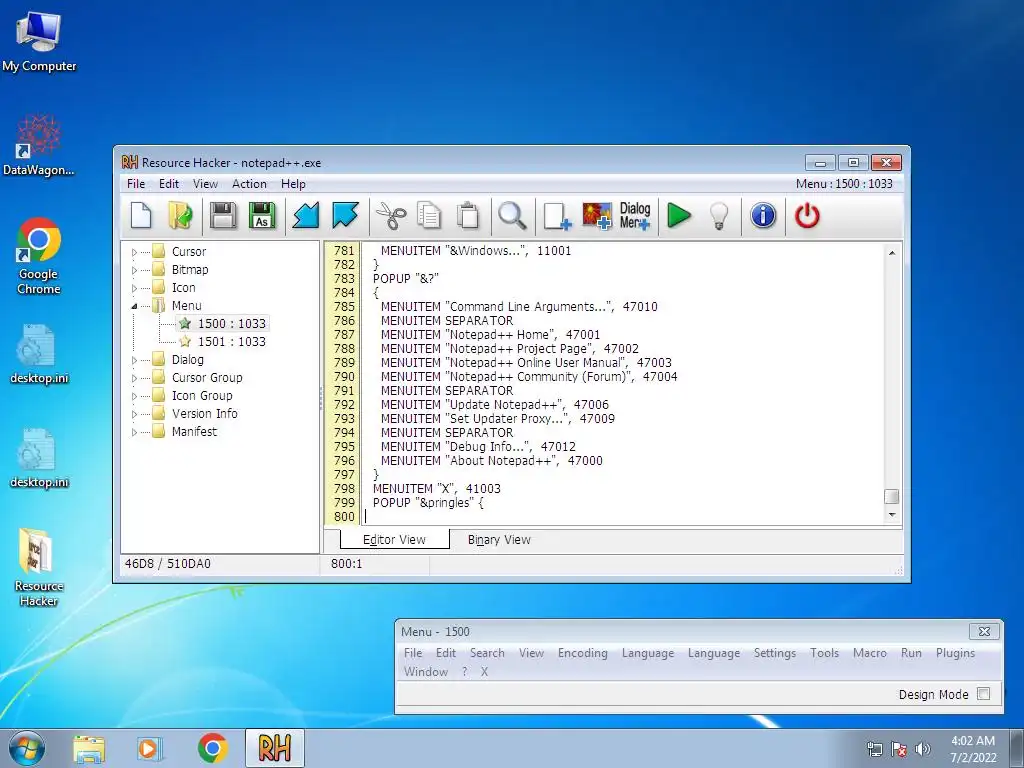Click the Save As floppy icon
This screenshot has width=1024, height=768.
(262, 216)
